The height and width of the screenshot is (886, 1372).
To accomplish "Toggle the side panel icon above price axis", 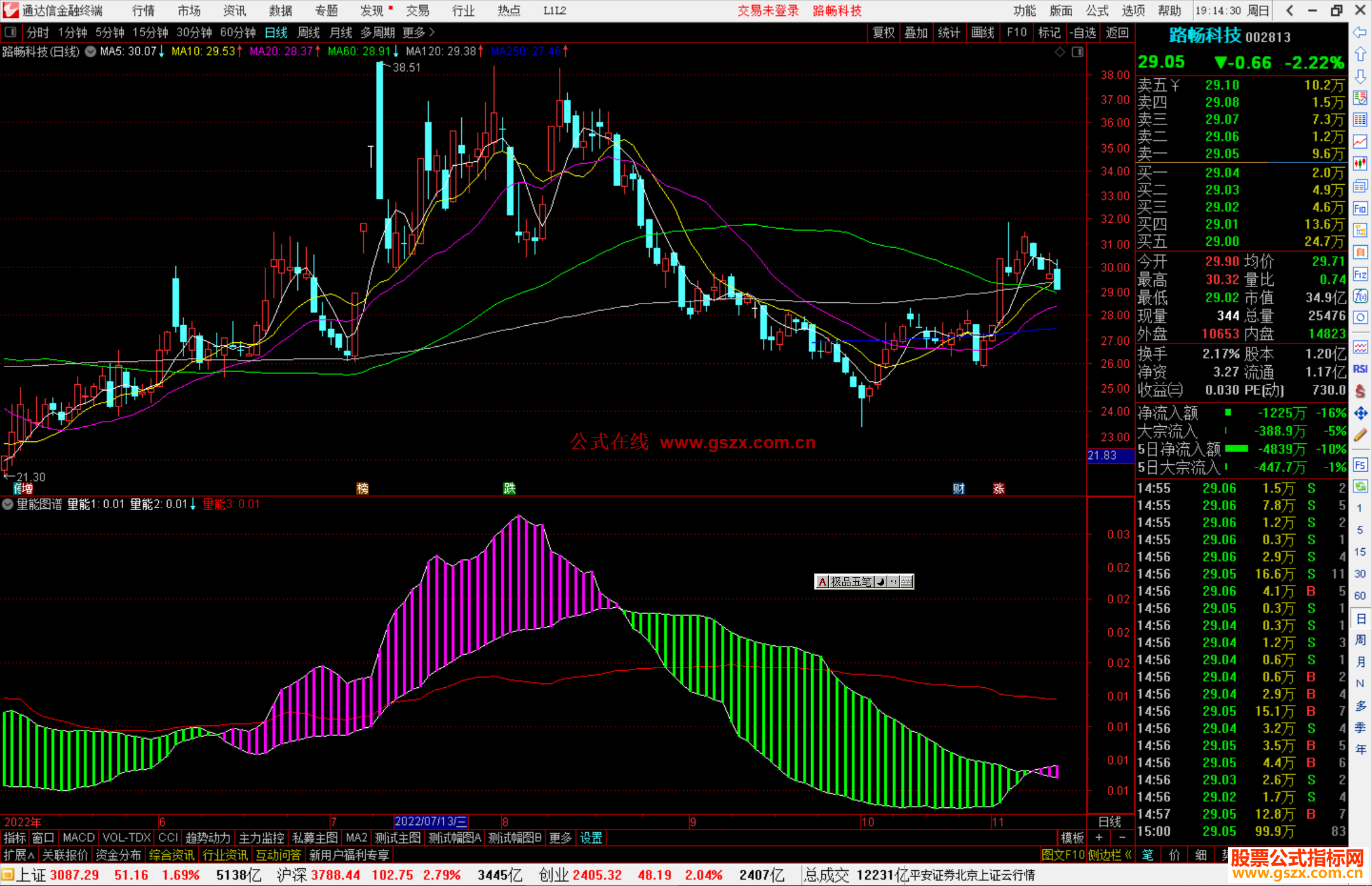I will pos(1077,52).
